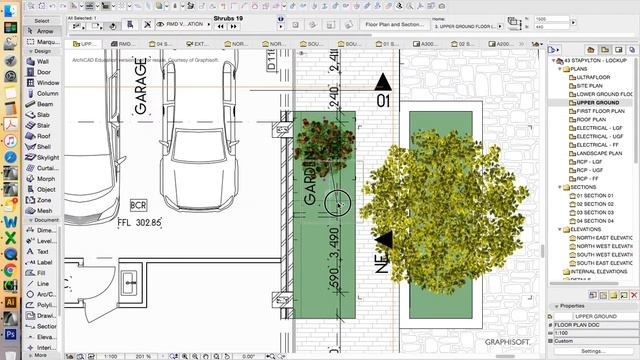Collapse the ELEVATIONS folder in navigator
The image size is (640, 360).
(x=560, y=229)
